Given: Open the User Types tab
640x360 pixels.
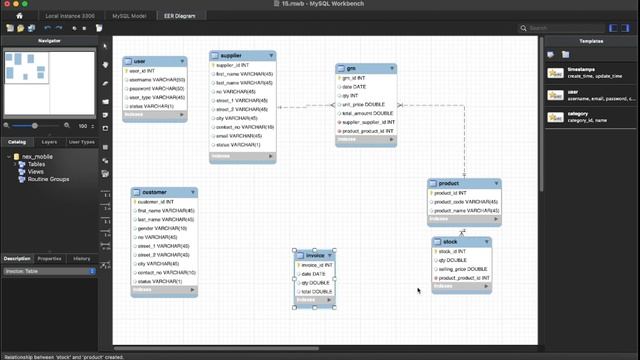Looking at the screenshot, I should (81, 142).
